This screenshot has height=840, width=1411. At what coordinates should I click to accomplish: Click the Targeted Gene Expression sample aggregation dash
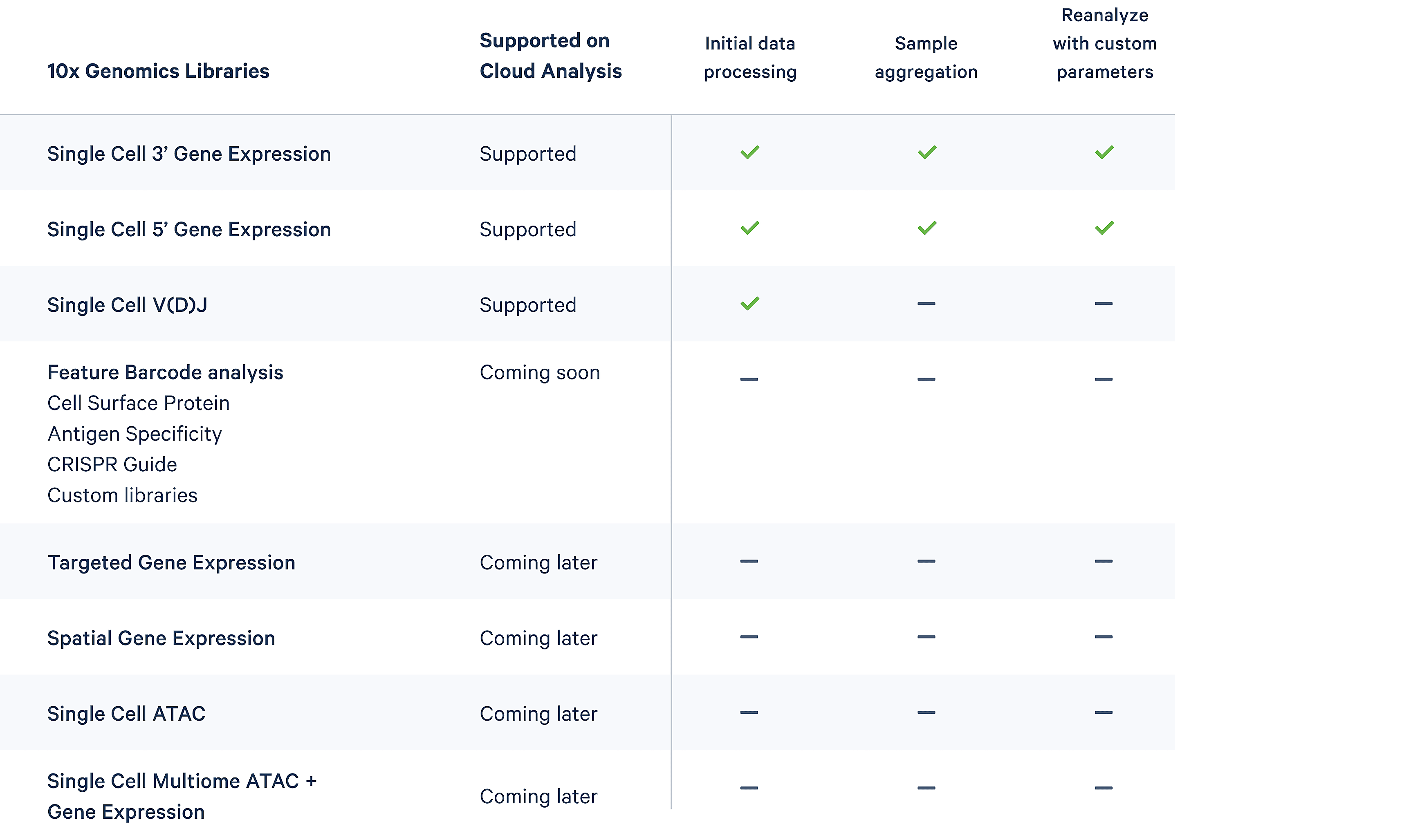pyautogui.click(x=926, y=562)
